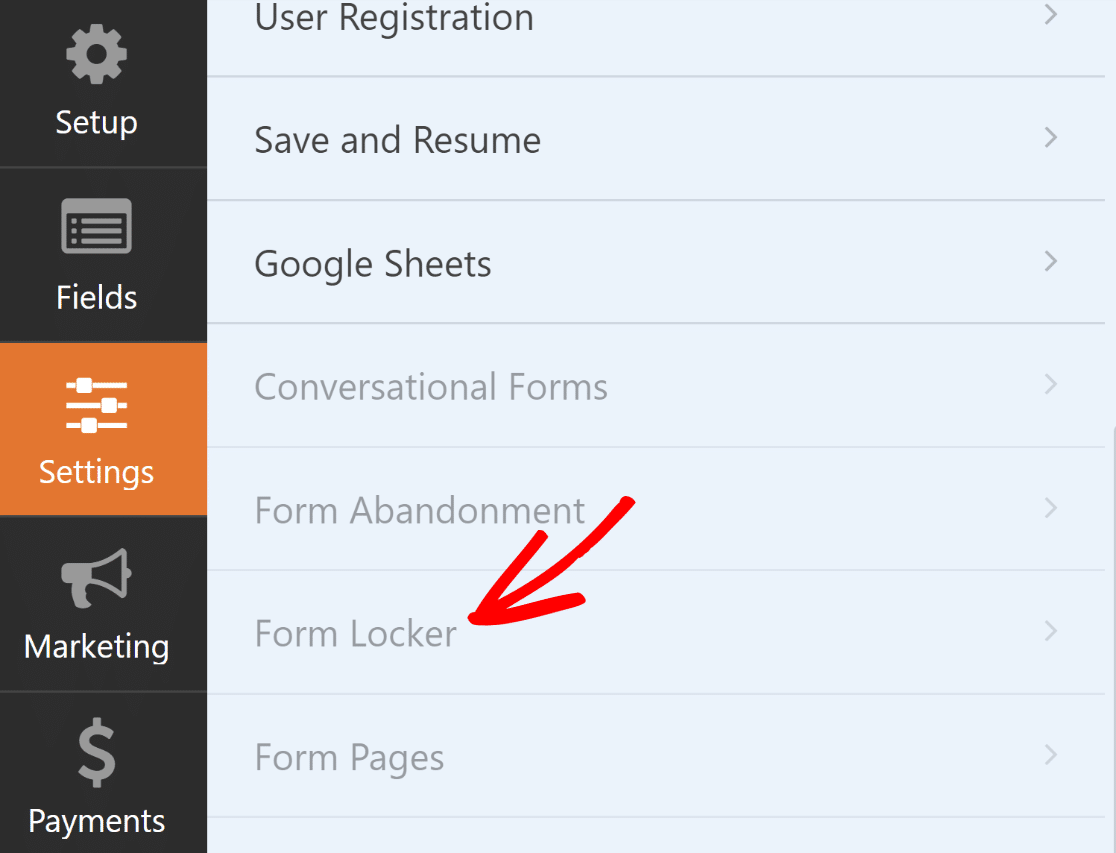Expand the Save and Resume chevron
The image size is (1116, 853).
click(1051, 137)
